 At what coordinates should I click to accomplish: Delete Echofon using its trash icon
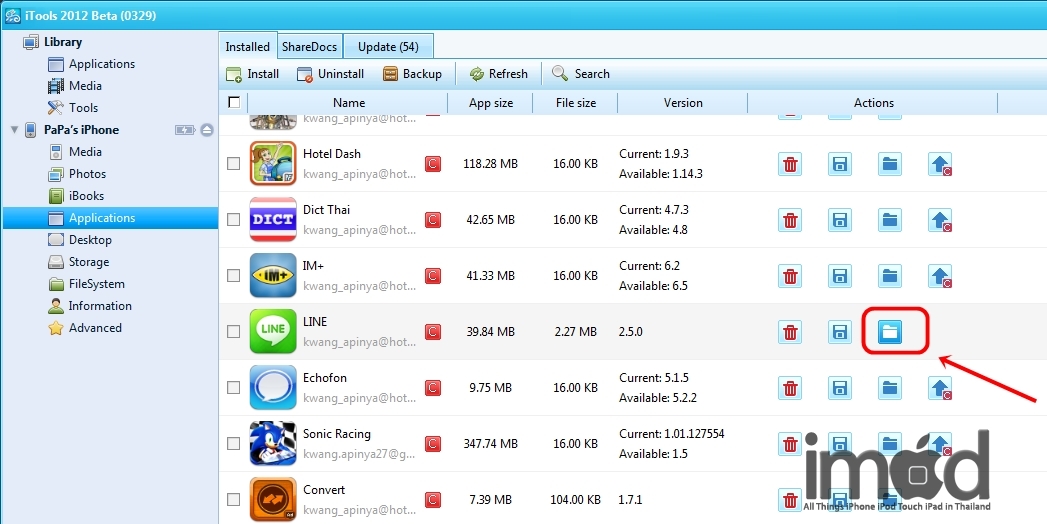click(x=790, y=388)
